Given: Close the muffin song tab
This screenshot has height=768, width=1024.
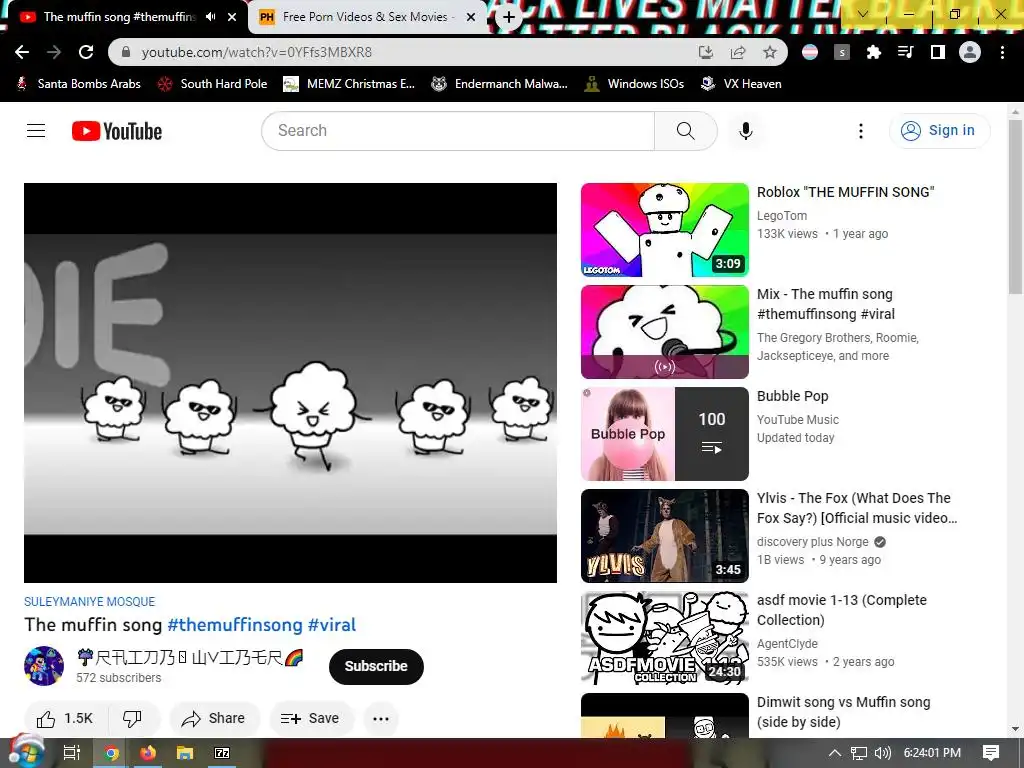Looking at the screenshot, I should (x=232, y=17).
